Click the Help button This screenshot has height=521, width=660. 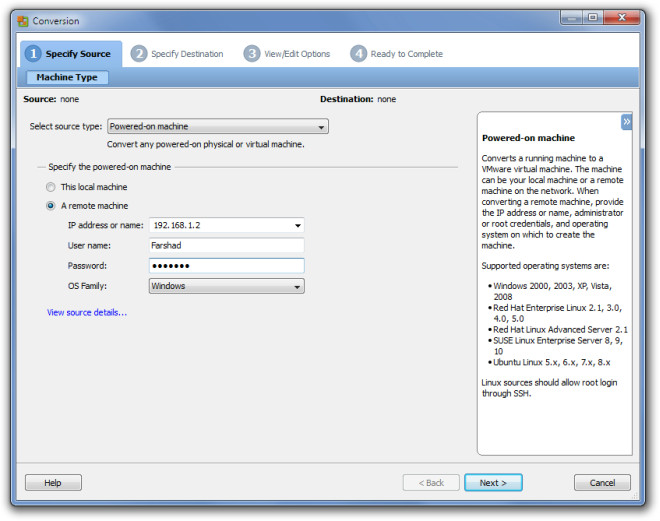pos(53,482)
